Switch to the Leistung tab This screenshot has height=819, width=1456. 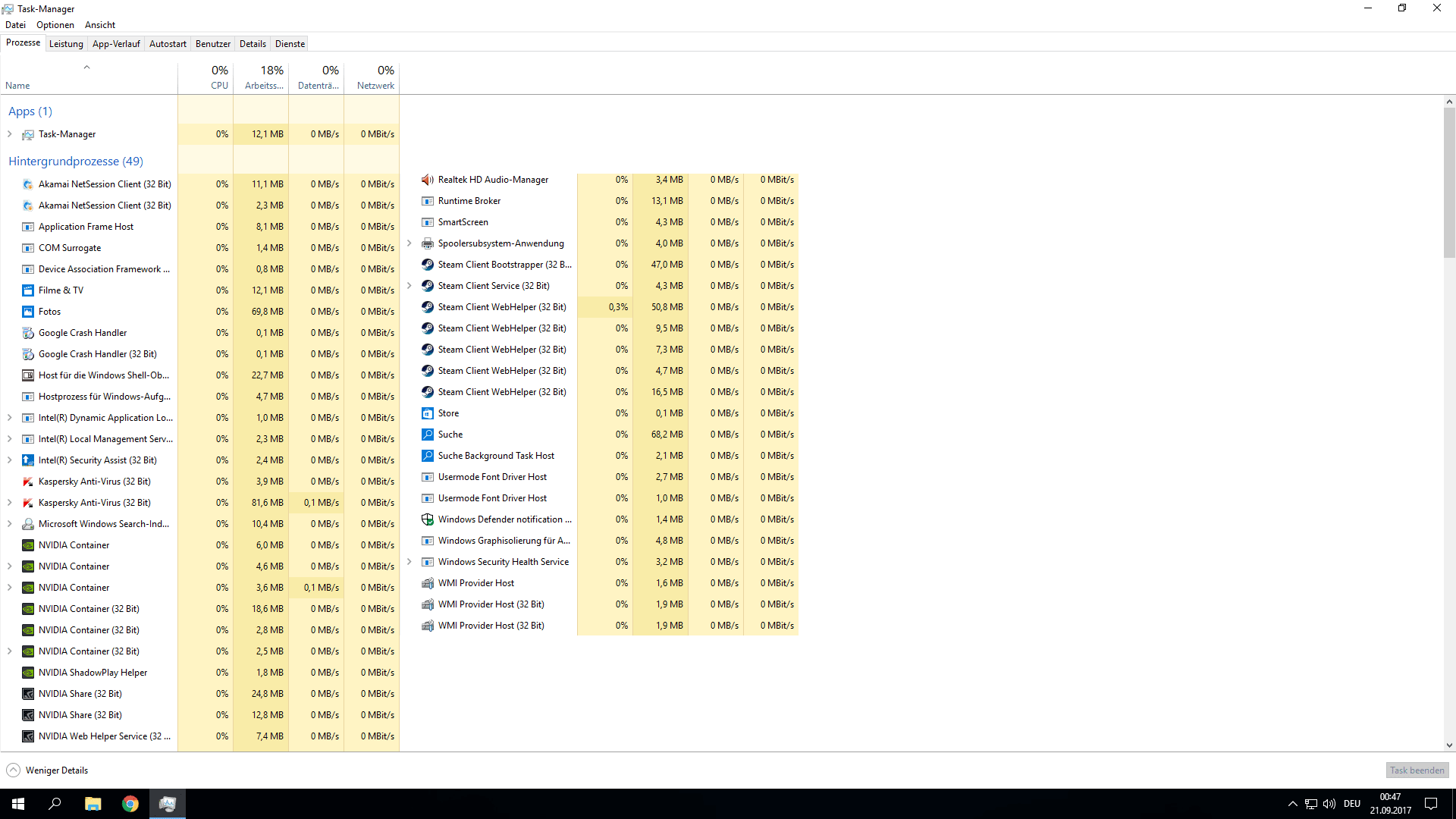coord(66,44)
